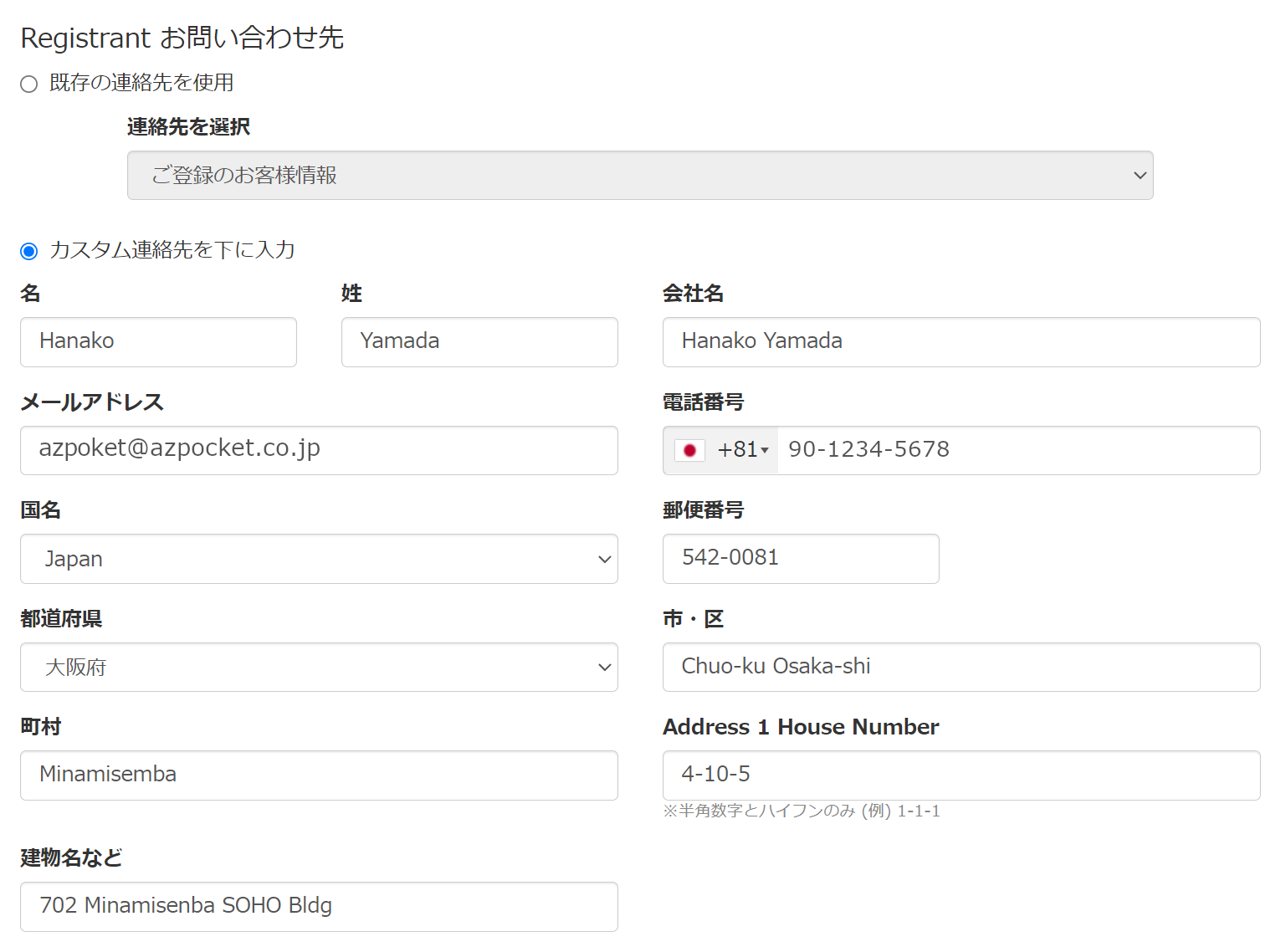Select the existing contact radio button
This screenshot has height=952, width=1286.
click(29, 84)
